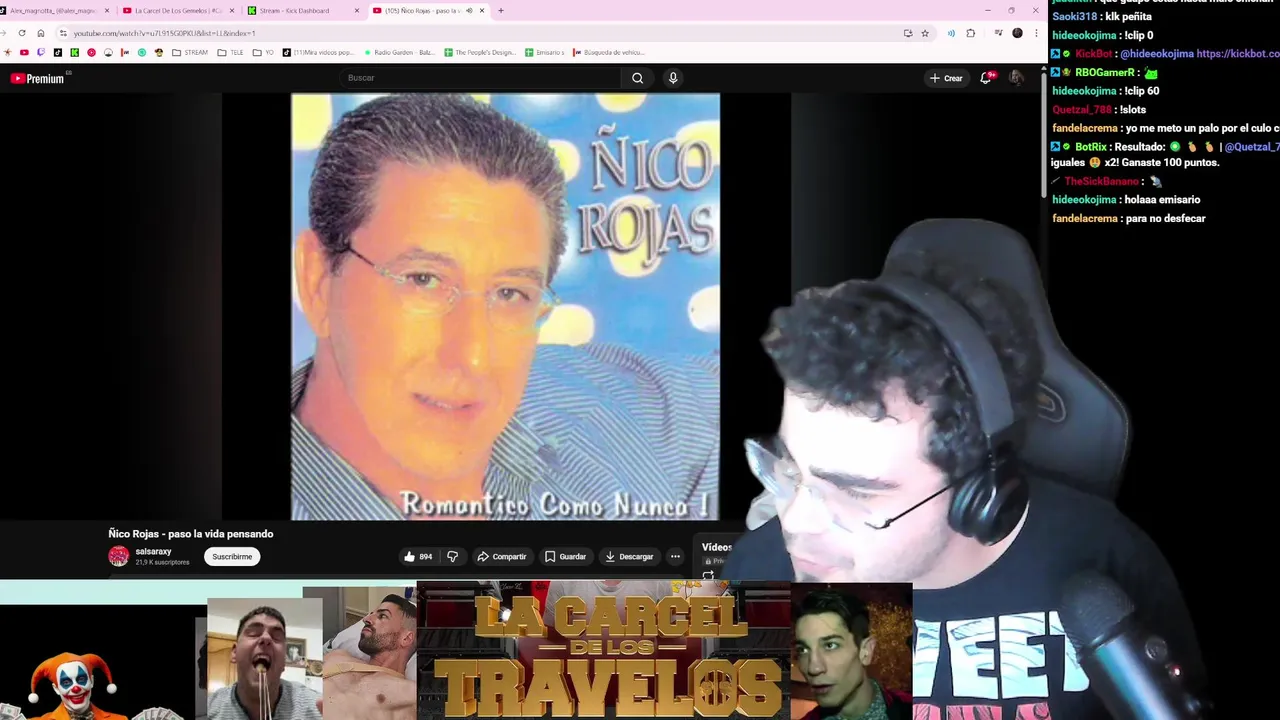Open the Chrome extensions puzzle icon
Viewport: 1280px width, 720px height.
coord(970,33)
